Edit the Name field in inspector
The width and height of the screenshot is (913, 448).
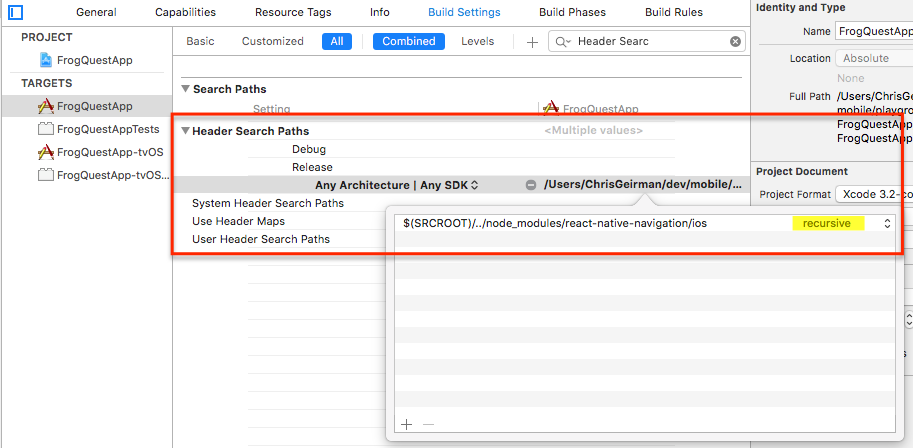coord(873,31)
